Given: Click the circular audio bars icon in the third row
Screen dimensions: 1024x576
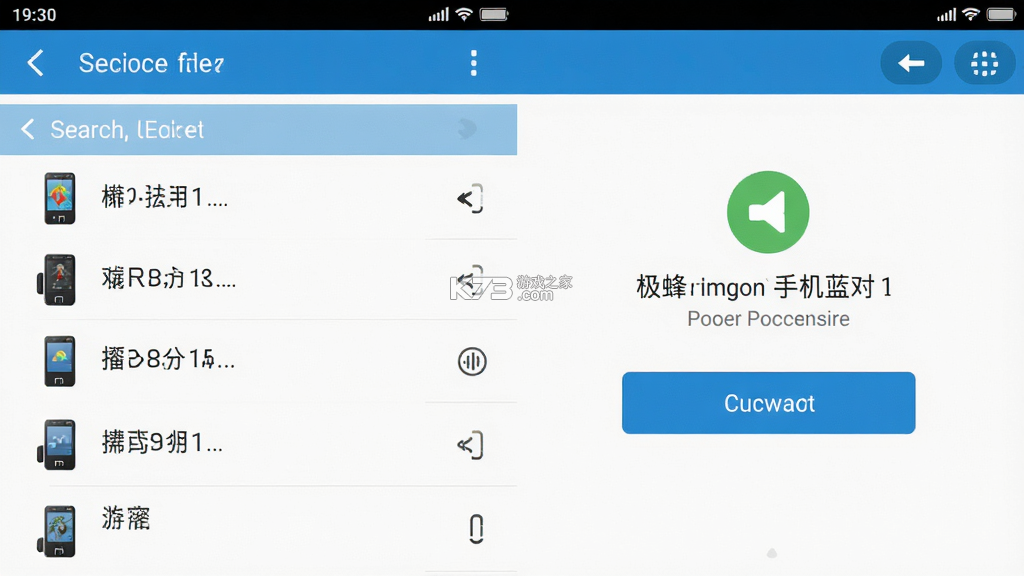Looking at the screenshot, I should tap(472, 361).
